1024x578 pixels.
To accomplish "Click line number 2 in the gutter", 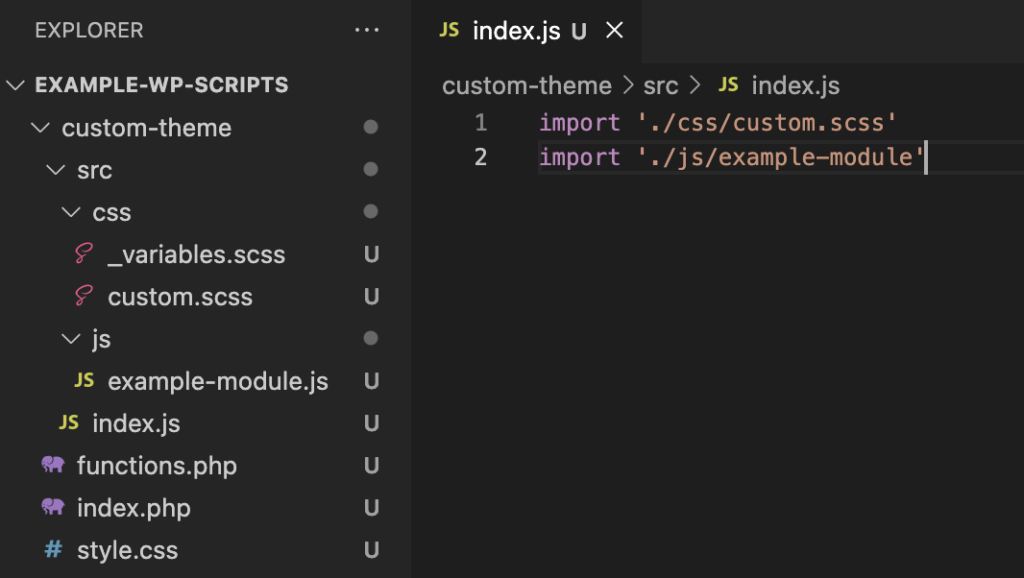I will [x=481, y=157].
